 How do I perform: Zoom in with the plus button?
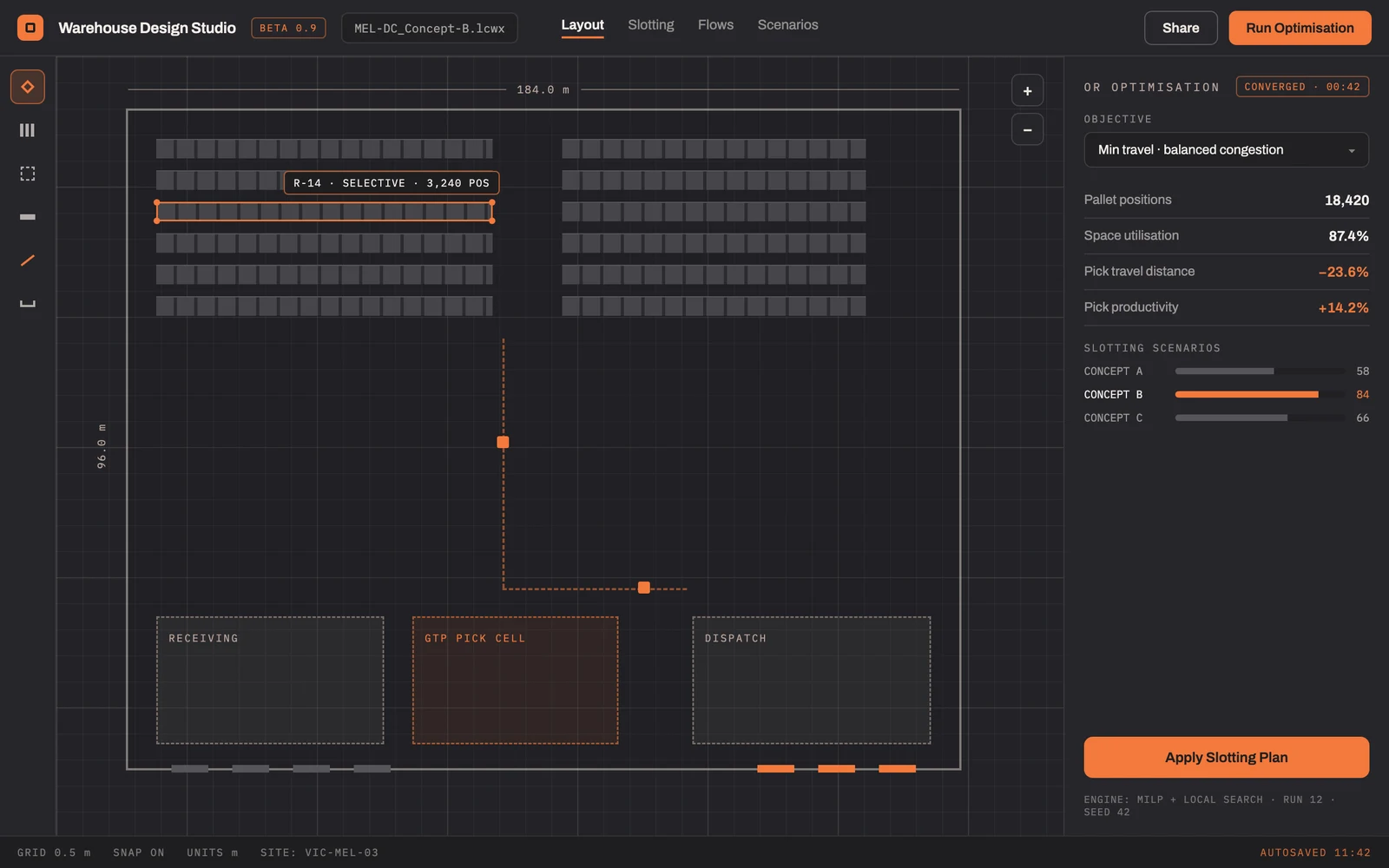(1027, 90)
